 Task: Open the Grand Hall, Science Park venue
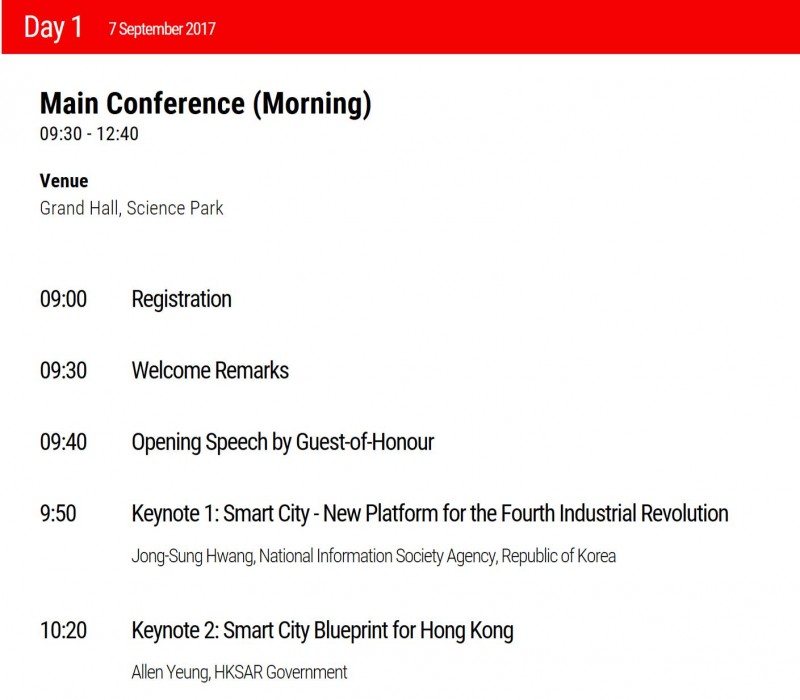tap(131, 208)
